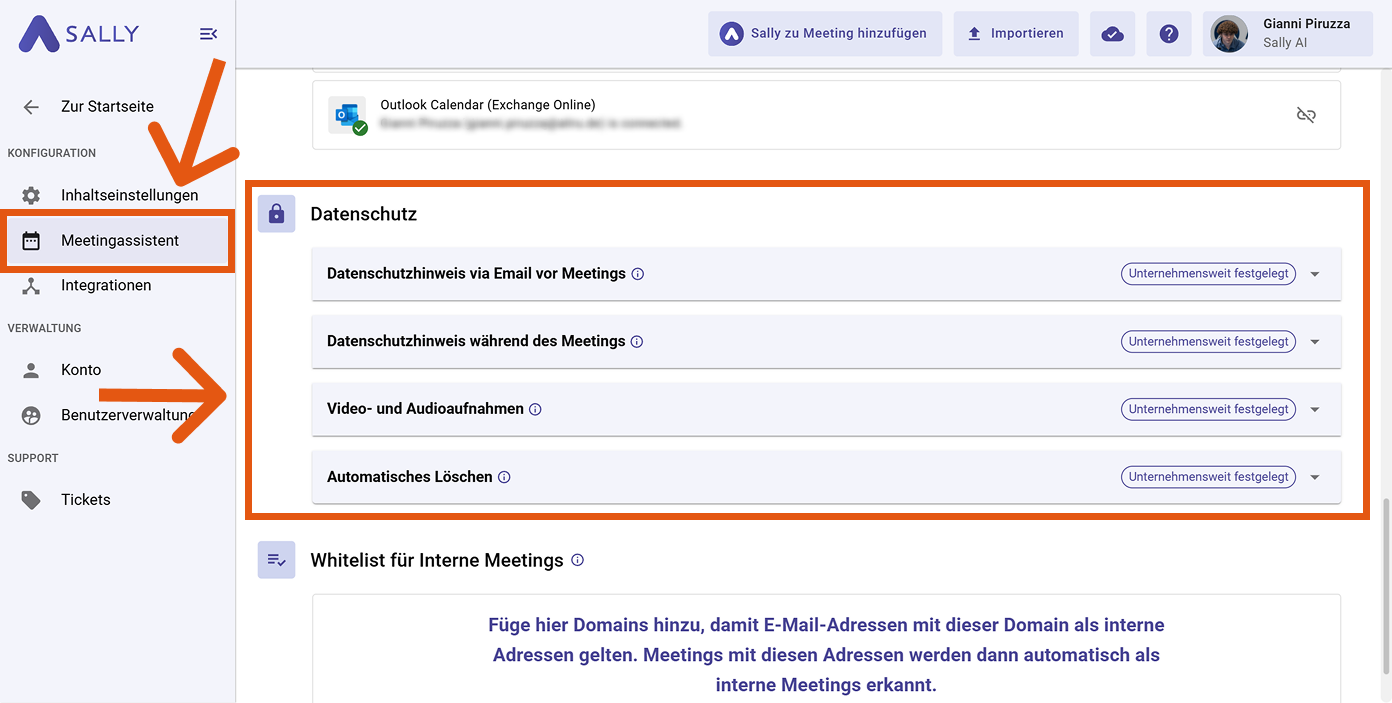Return via Zur Startseite link
The width and height of the screenshot is (1392, 703).
point(107,106)
